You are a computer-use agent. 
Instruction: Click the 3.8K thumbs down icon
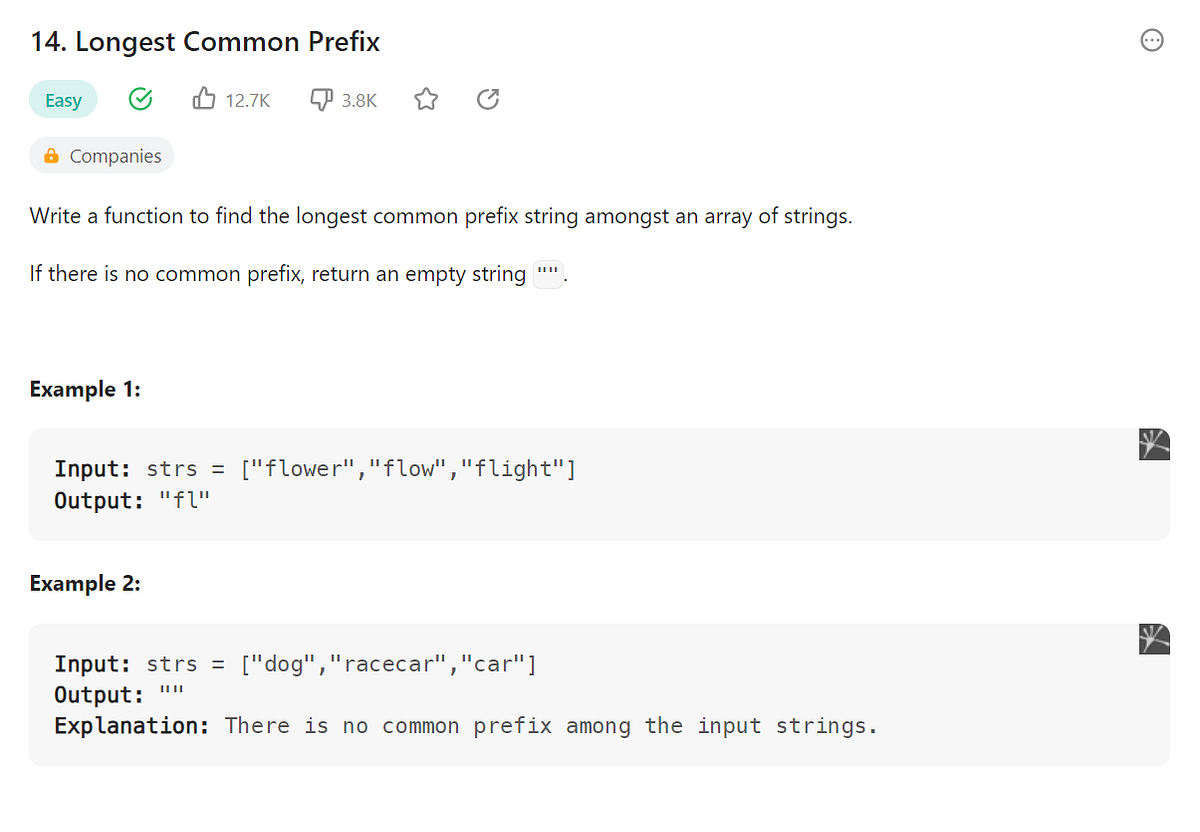click(x=320, y=99)
